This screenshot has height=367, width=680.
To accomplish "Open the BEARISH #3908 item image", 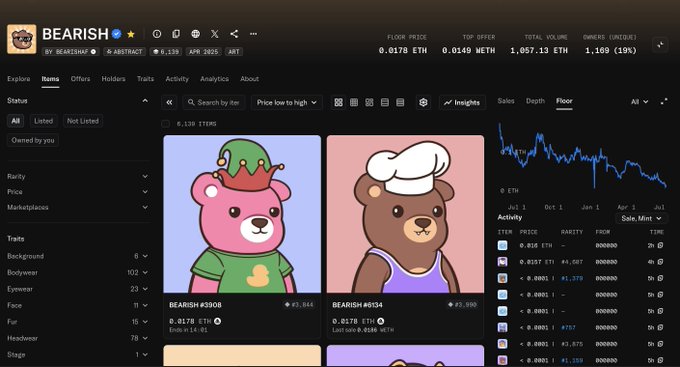I will click(x=242, y=214).
